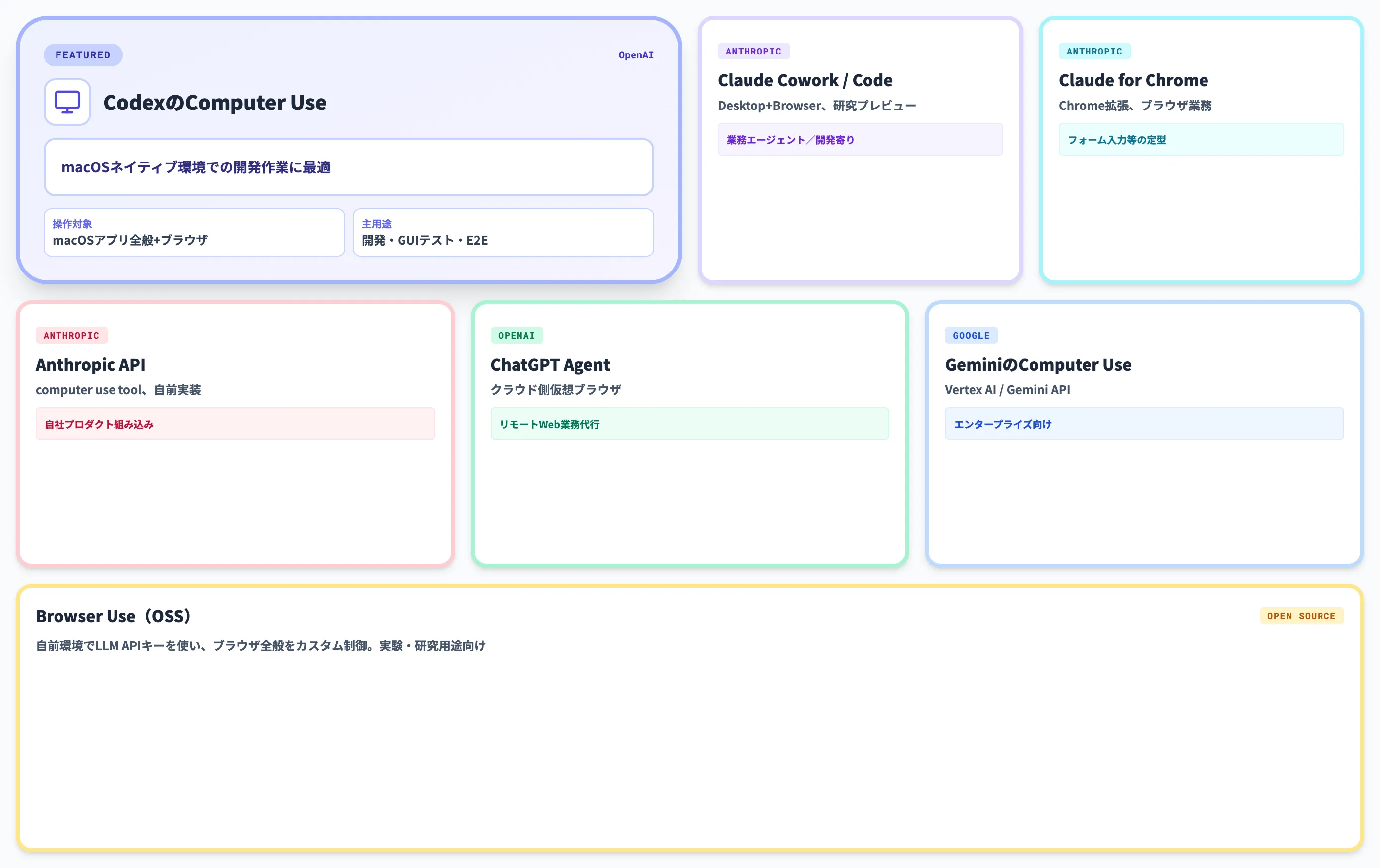Open the Browser Use（OSS） title

tap(114, 616)
